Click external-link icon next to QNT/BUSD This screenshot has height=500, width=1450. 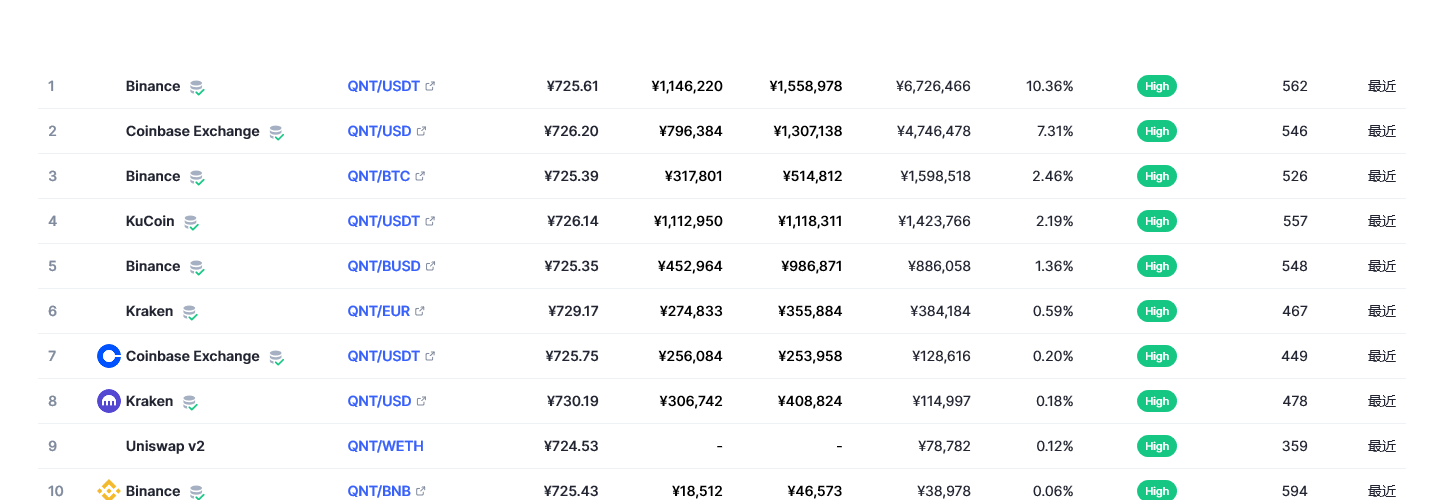coord(430,266)
